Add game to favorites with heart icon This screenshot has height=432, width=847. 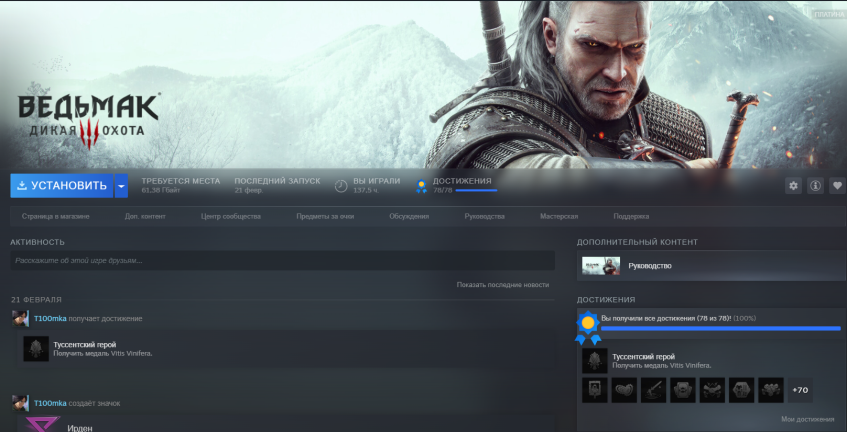pyautogui.click(x=837, y=186)
